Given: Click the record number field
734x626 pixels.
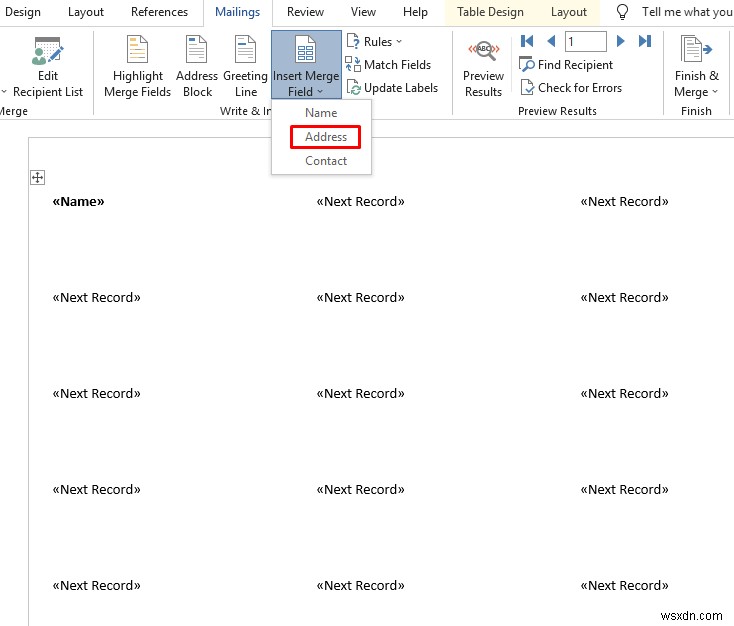Looking at the screenshot, I should (586, 41).
